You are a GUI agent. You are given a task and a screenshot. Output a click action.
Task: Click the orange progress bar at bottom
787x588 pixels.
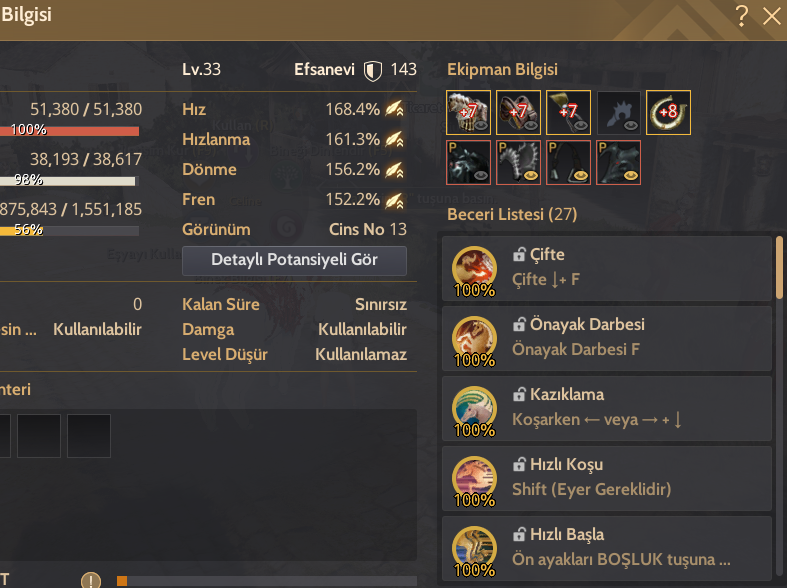(x=267, y=581)
